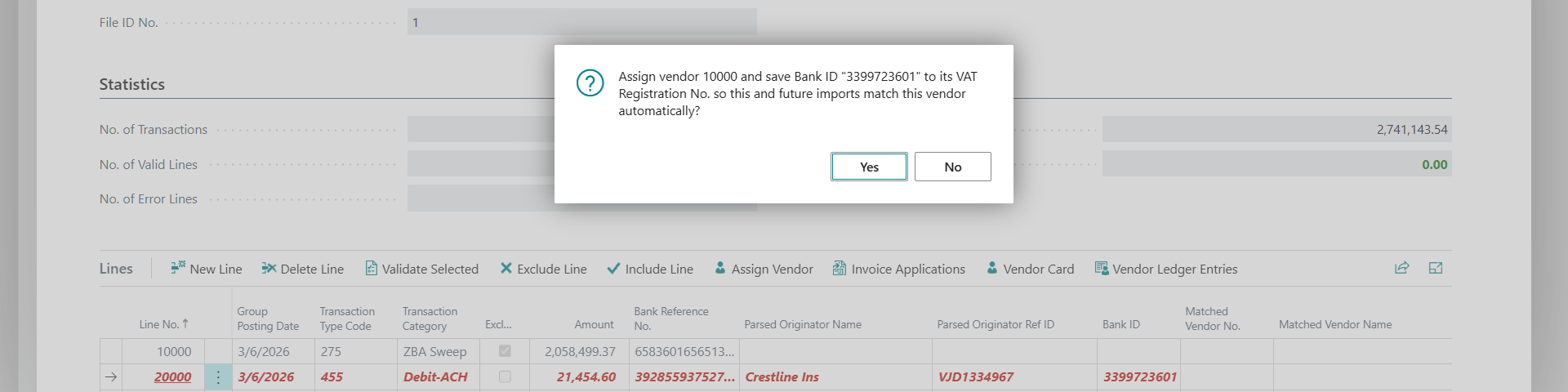Viewport: 1568px width, 392px height.
Task: Click Bank Reference No. column header
Action: pyautogui.click(x=671, y=318)
